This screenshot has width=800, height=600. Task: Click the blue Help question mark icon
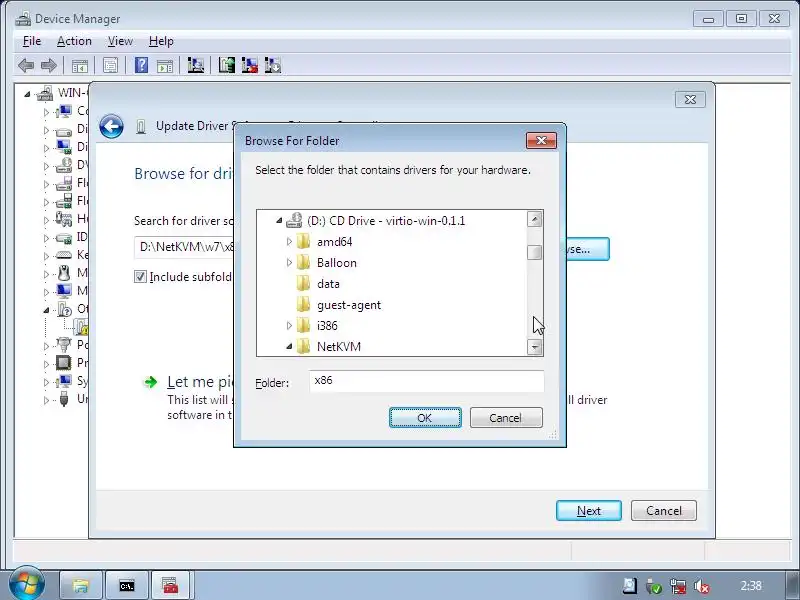141,65
